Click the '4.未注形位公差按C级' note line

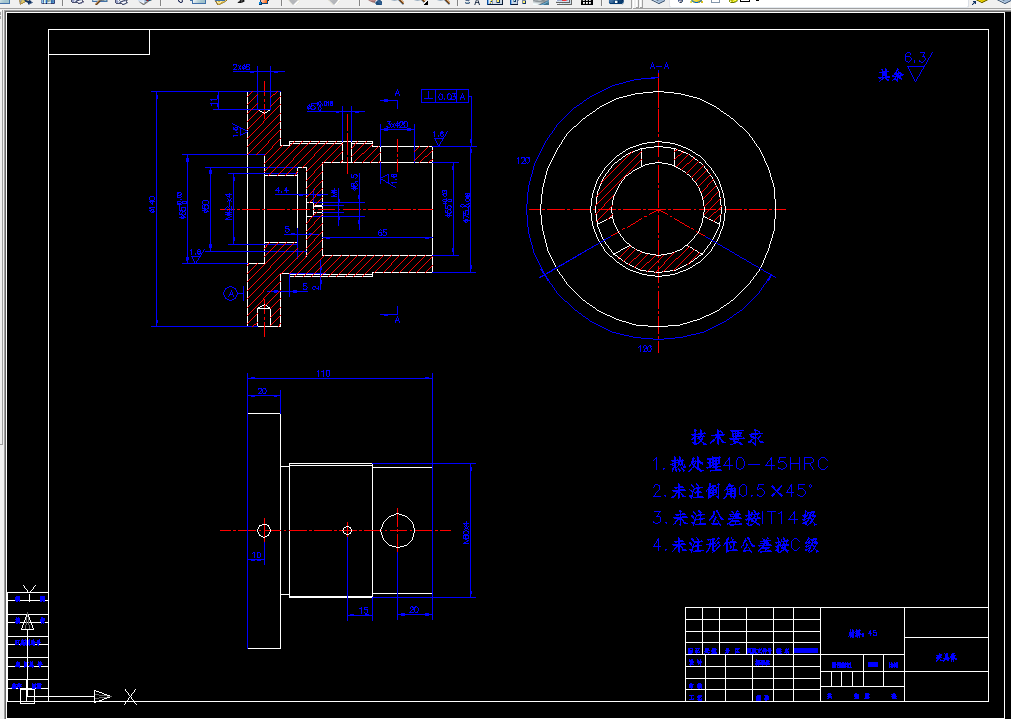736,545
